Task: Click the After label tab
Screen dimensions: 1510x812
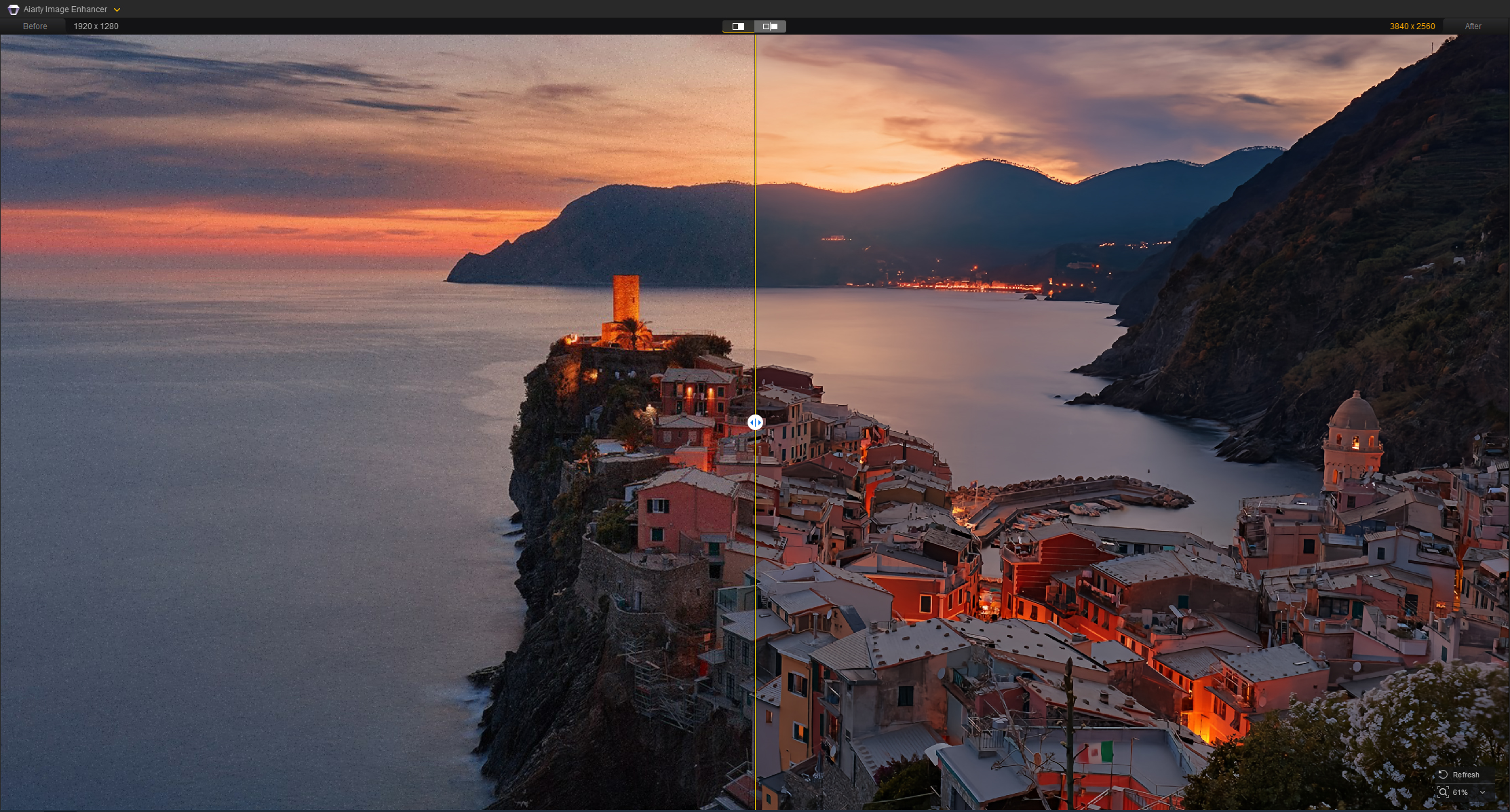Action: click(x=1473, y=26)
